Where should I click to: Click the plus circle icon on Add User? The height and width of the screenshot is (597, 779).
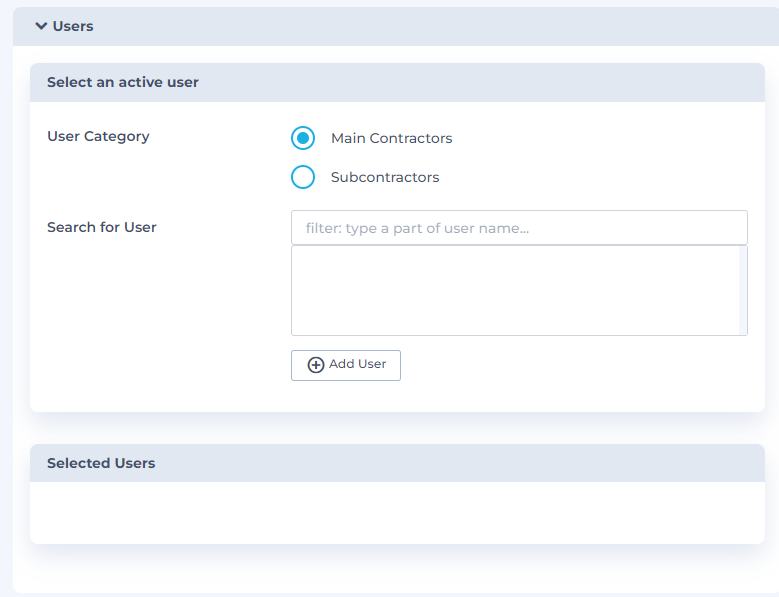point(315,365)
